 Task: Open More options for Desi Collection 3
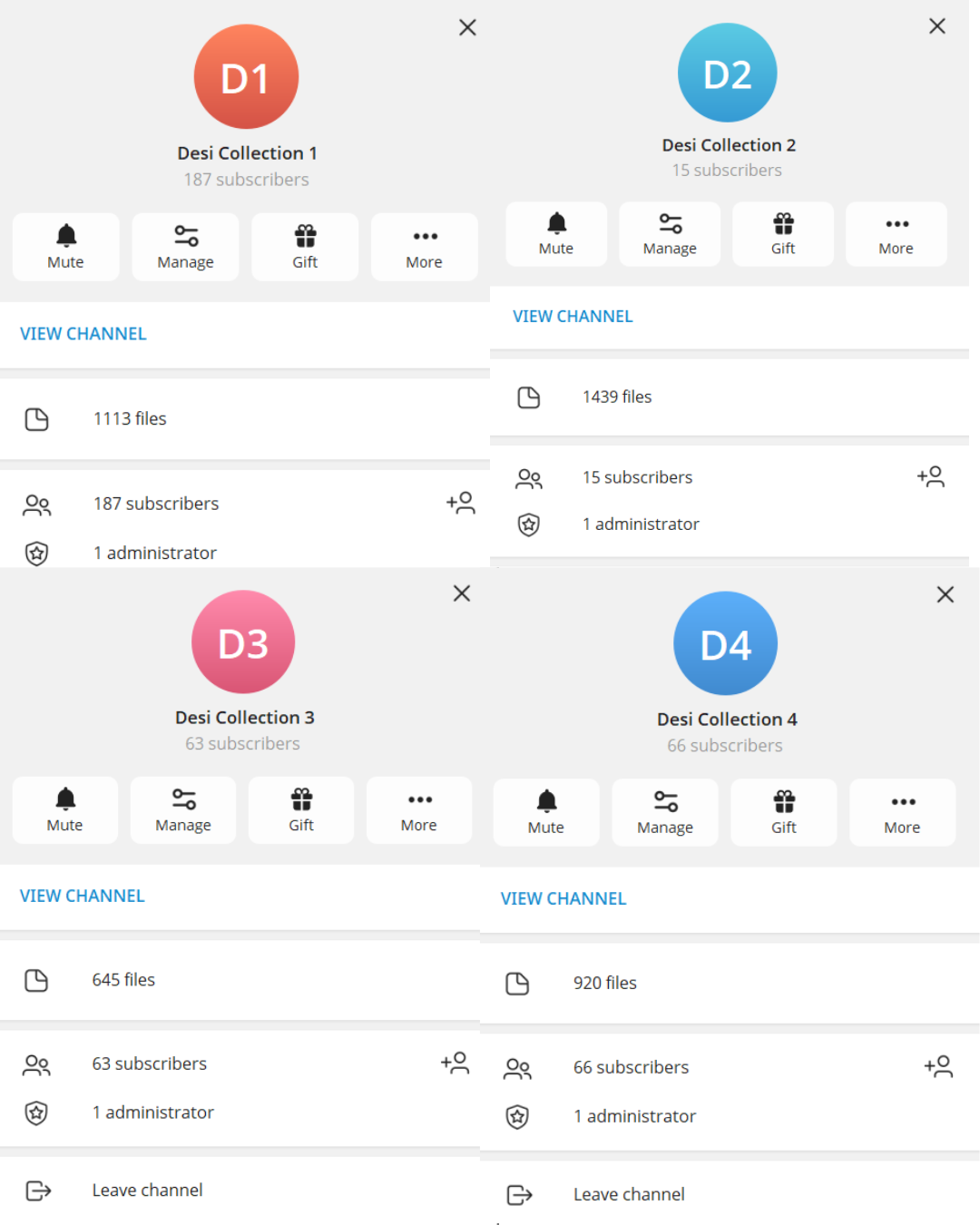point(419,810)
